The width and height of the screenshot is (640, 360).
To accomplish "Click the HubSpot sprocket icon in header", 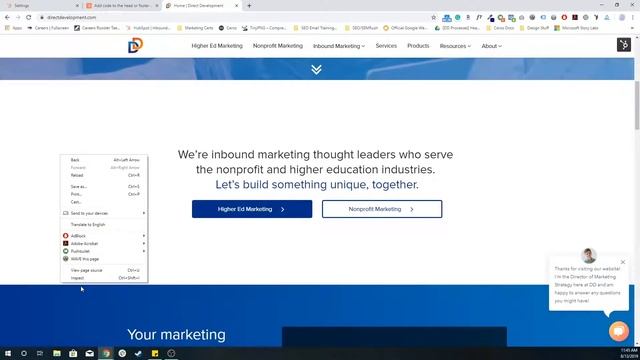I will [x=624, y=44].
